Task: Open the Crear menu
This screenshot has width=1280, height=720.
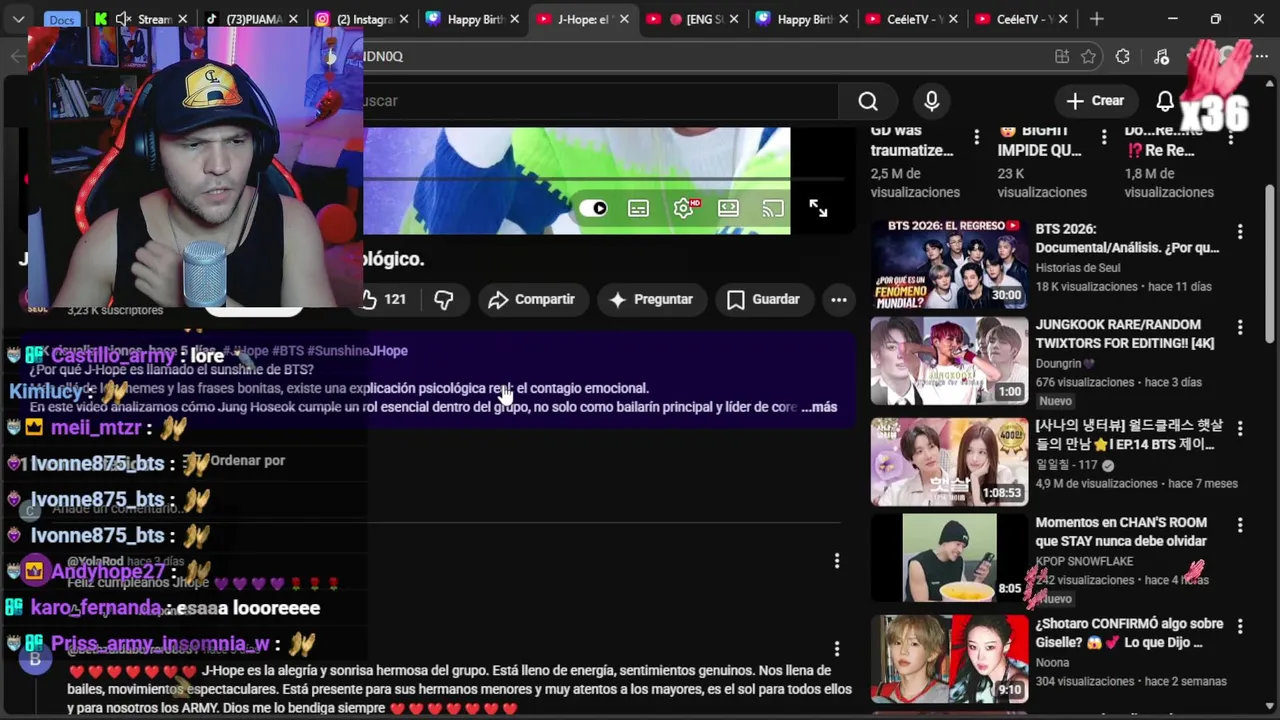Action: [1095, 101]
